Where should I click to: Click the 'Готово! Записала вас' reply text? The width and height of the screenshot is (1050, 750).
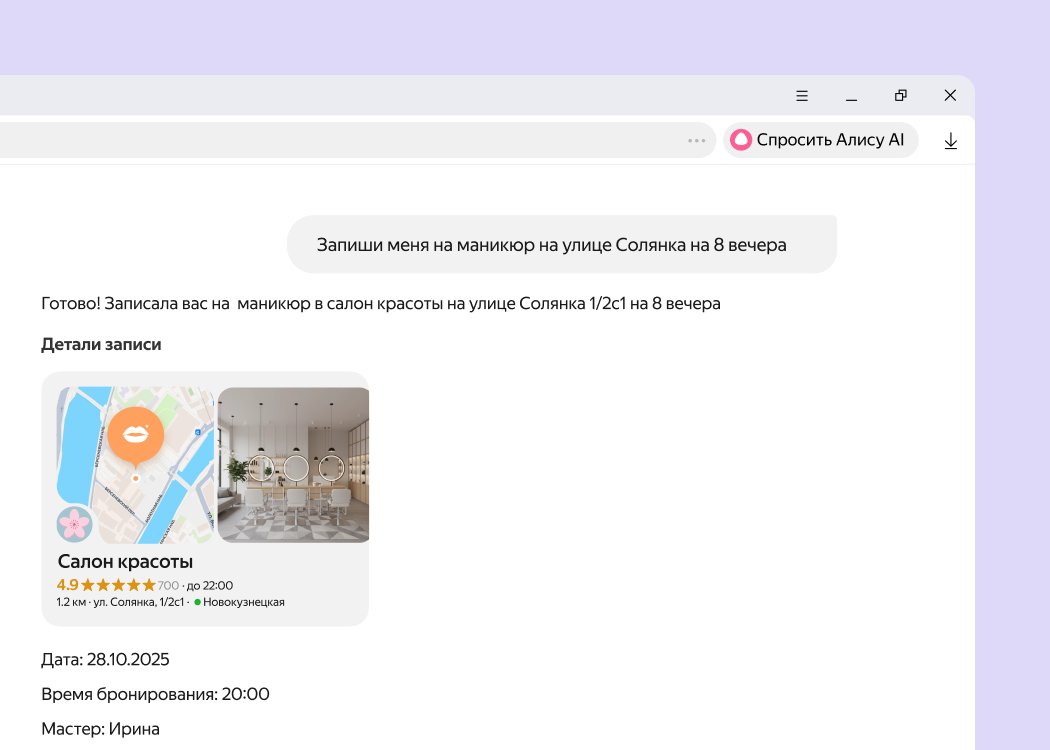(x=381, y=304)
